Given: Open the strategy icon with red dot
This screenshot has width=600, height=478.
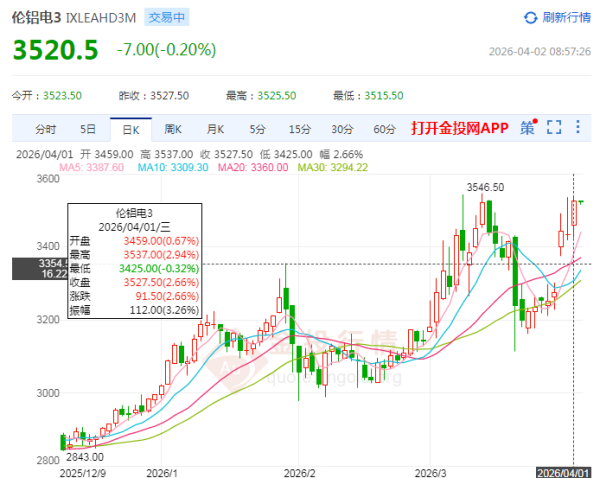Looking at the screenshot, I should coord(528,127).
